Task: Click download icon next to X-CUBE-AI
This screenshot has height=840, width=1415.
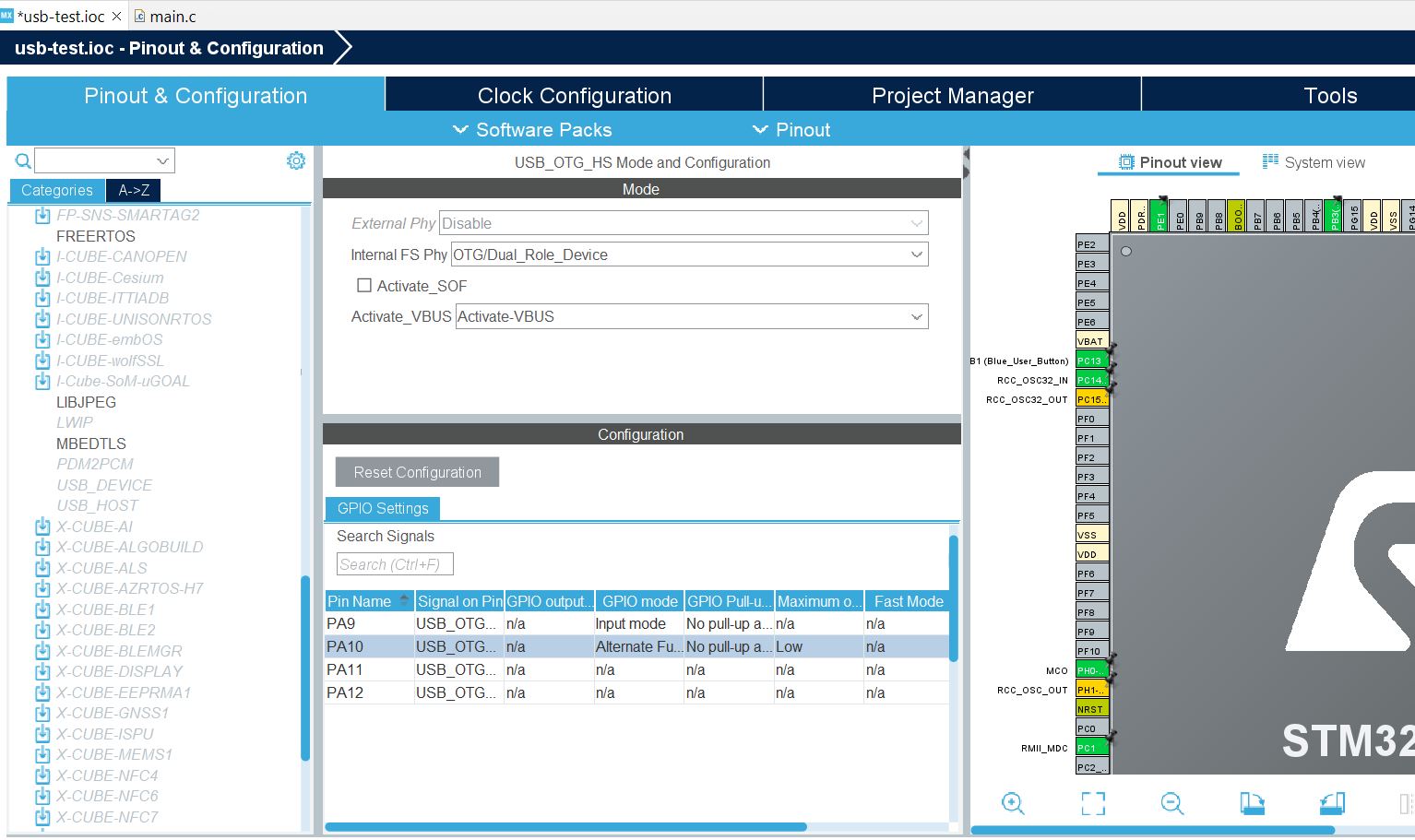Action: (x=42, y=526)
